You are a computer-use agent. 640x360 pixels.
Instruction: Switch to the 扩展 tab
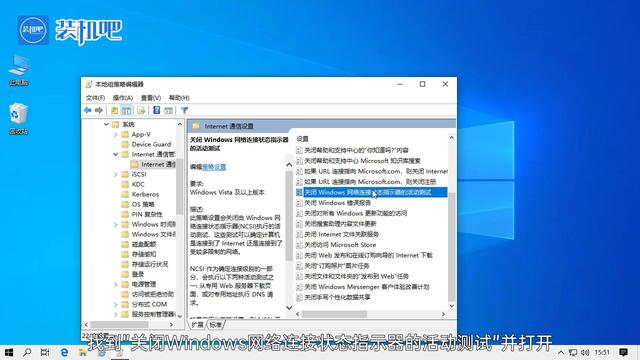click(x=198, y=325)
